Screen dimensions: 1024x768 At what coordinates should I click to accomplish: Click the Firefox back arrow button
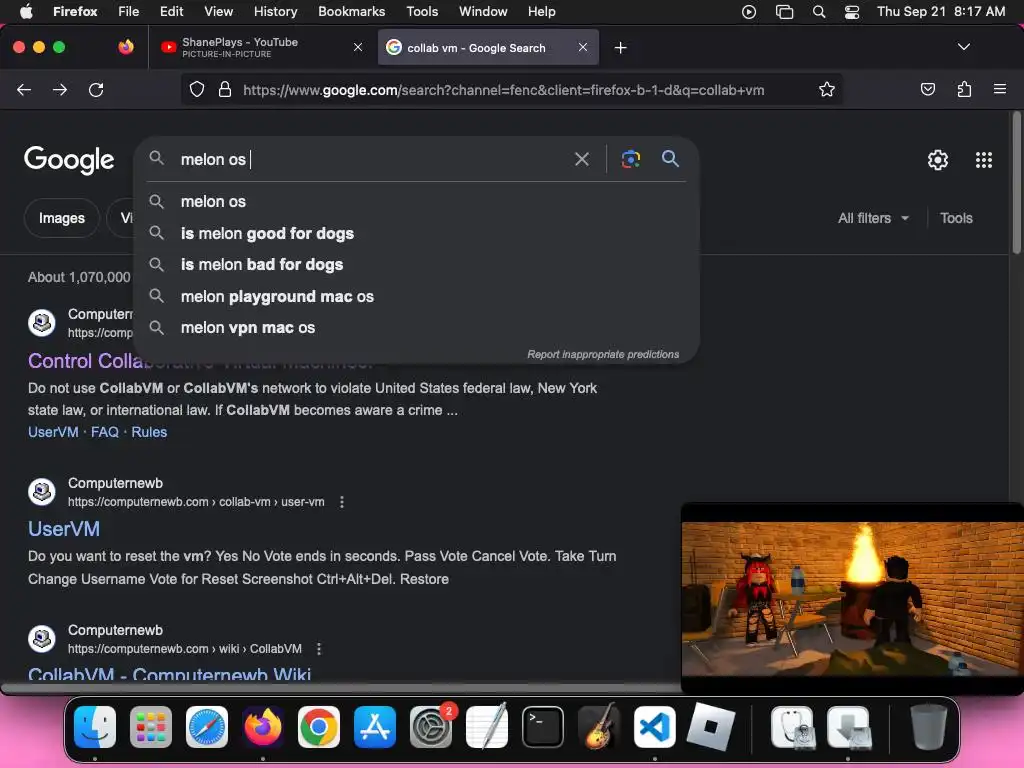pos(24,89)
